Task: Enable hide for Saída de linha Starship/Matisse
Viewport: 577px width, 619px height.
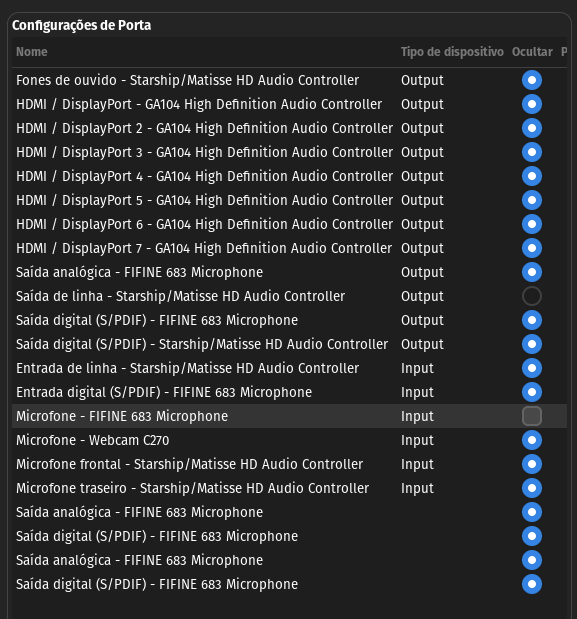Action: click(x=532, y=296)
